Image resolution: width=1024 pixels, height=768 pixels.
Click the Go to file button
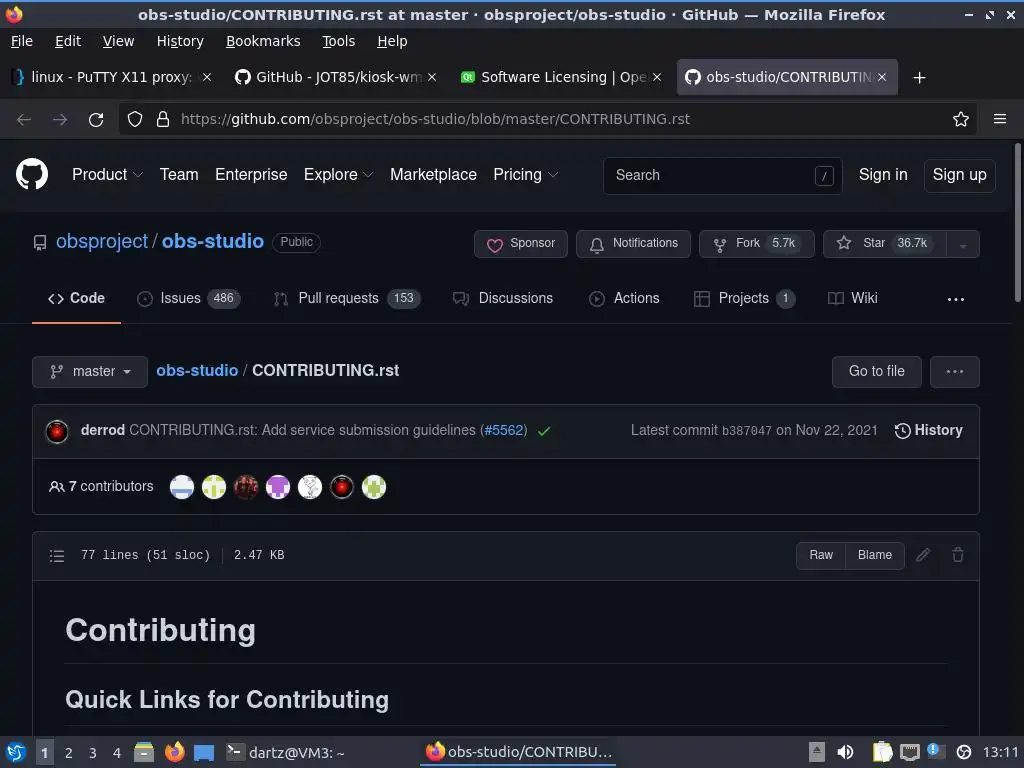[x=876, y=372]
